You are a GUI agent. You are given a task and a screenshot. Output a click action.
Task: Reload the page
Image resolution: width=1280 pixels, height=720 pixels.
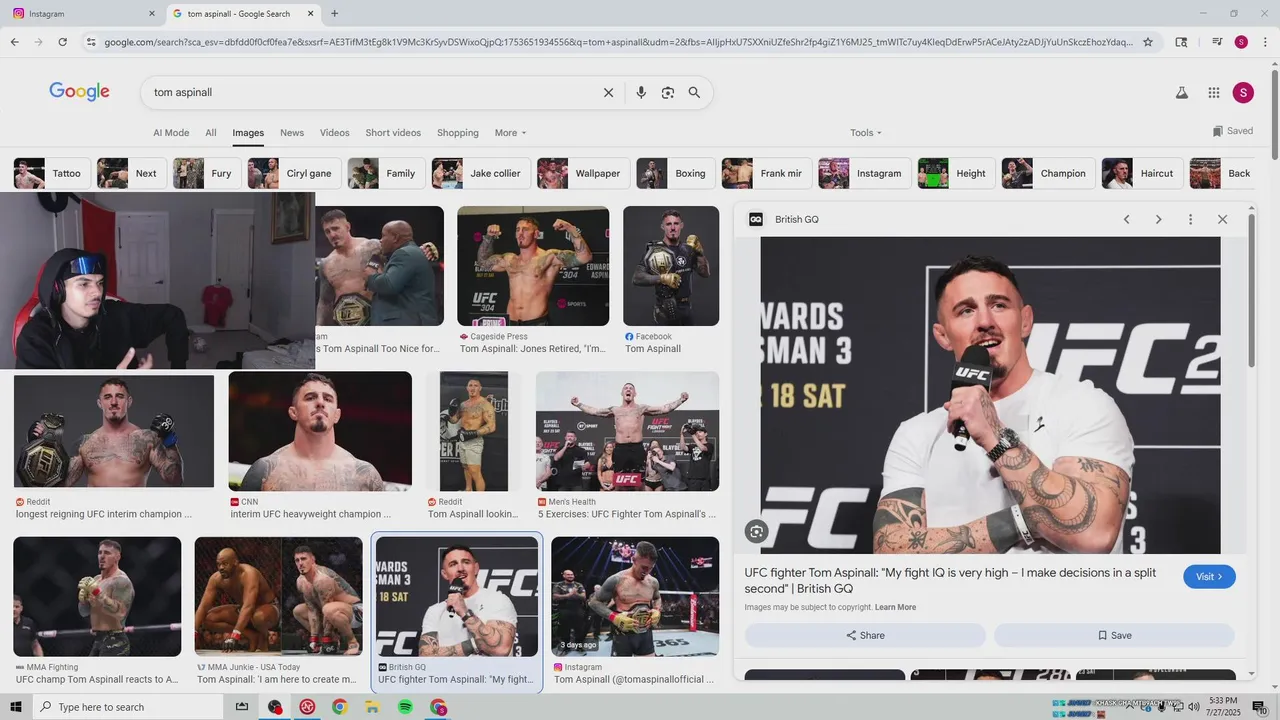(62, 42)
